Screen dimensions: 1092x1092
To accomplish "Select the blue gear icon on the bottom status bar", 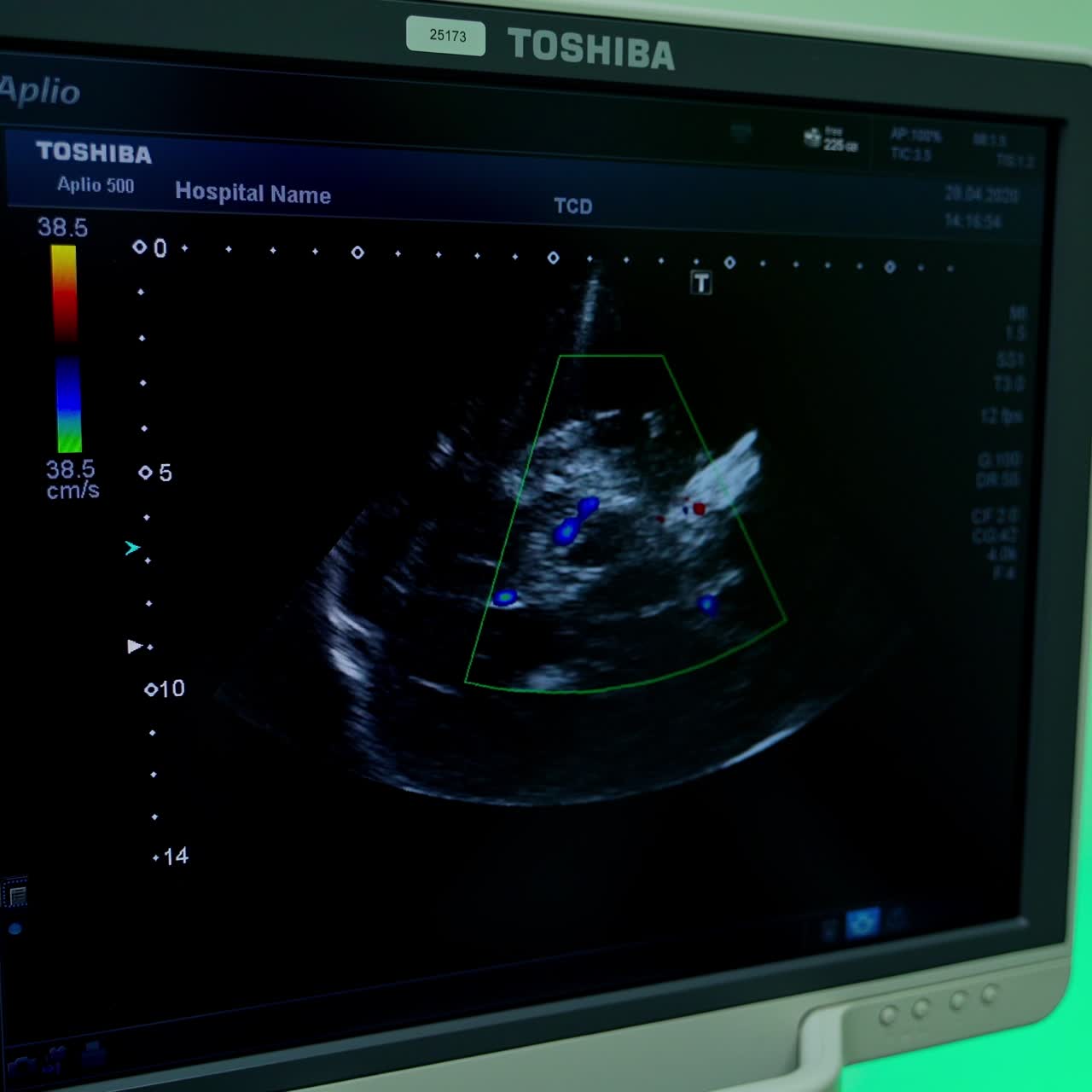I will (x=863, y=921).
